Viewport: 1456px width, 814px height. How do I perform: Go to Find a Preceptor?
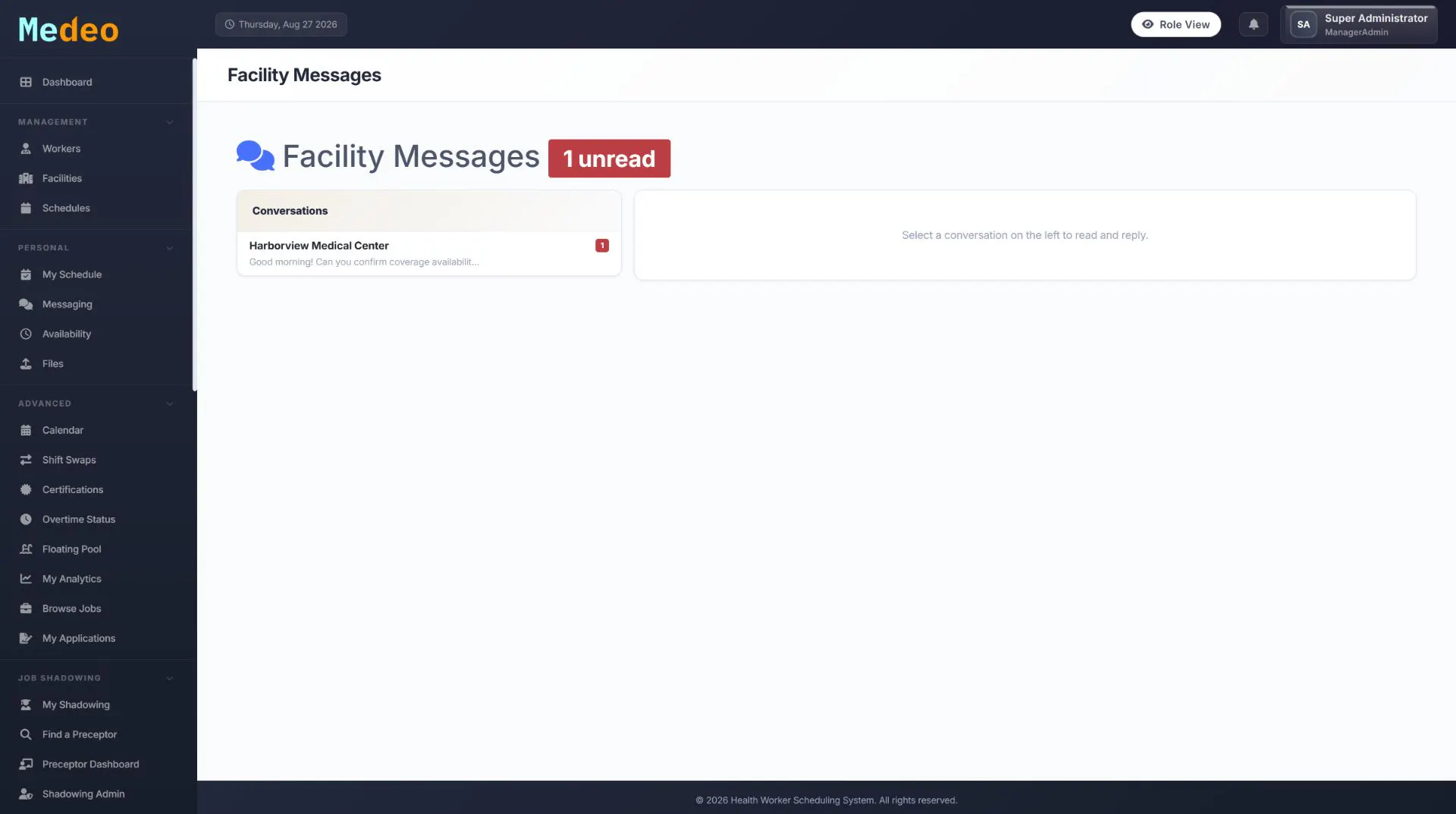click(x=96, y=734)
